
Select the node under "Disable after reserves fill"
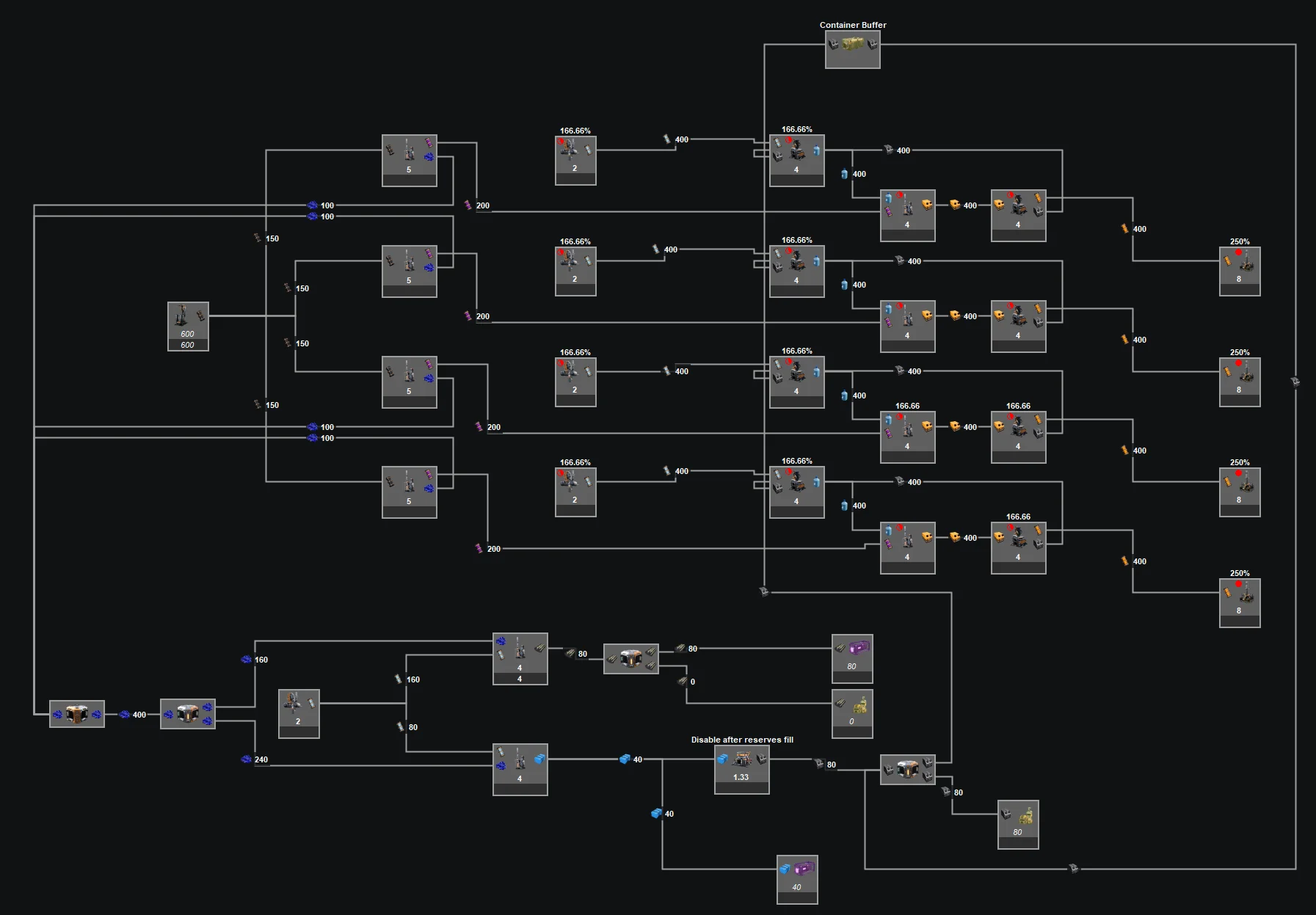[741, 769]
